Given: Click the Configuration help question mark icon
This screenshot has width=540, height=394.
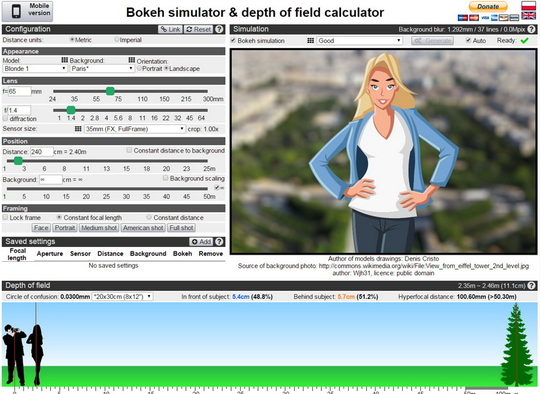Looking at the screenshot, I should coord(219,29).
